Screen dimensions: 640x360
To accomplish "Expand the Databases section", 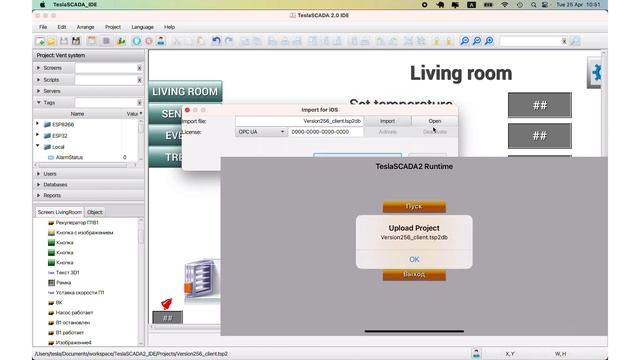I will pos(39,184).
